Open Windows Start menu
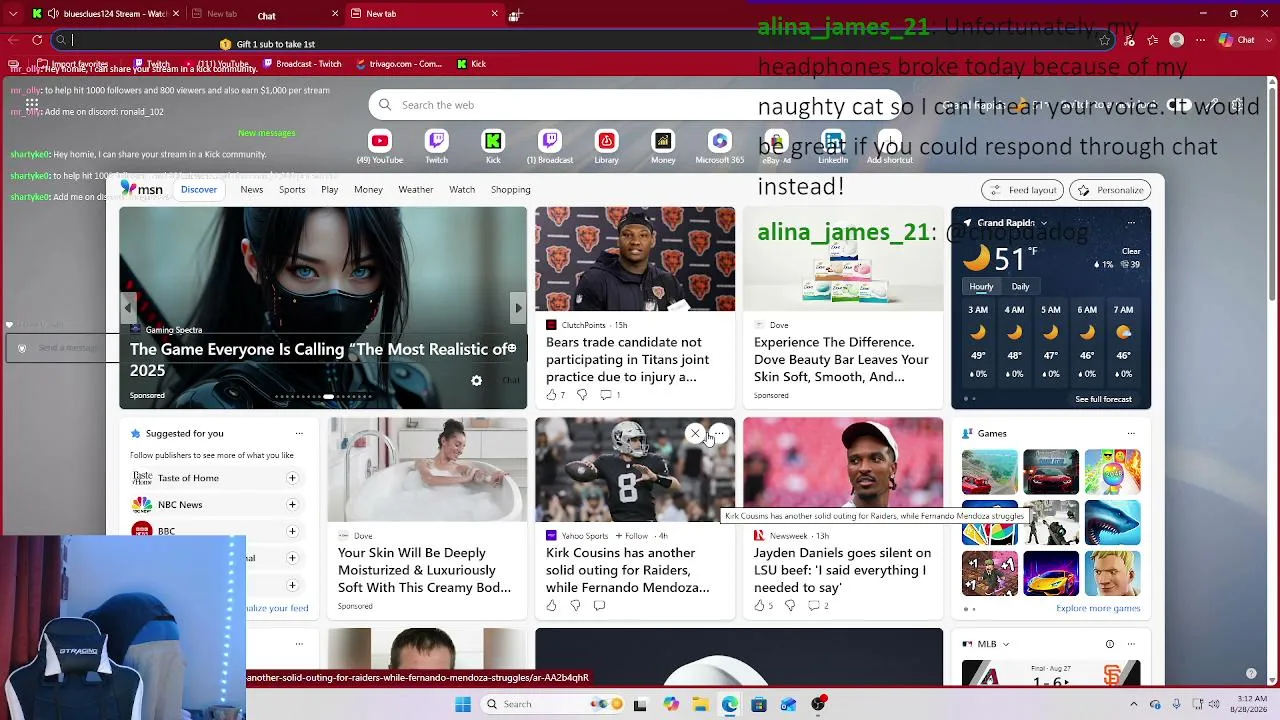The image size is (1280, 720). click(x=463, y=704)
